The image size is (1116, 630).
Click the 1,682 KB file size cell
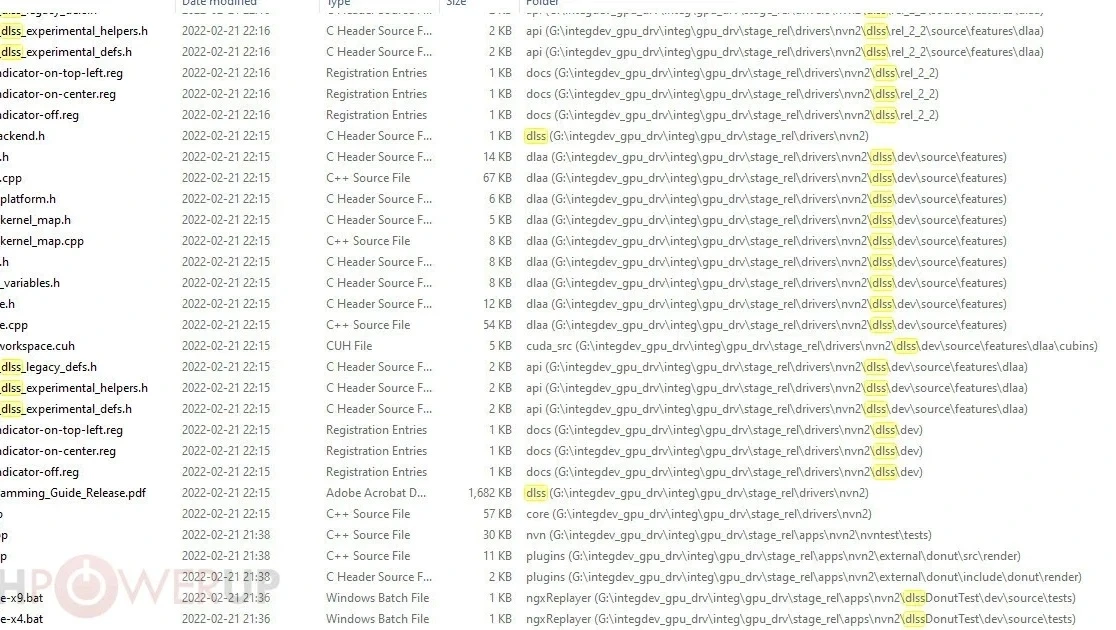[x=489, y=493]
